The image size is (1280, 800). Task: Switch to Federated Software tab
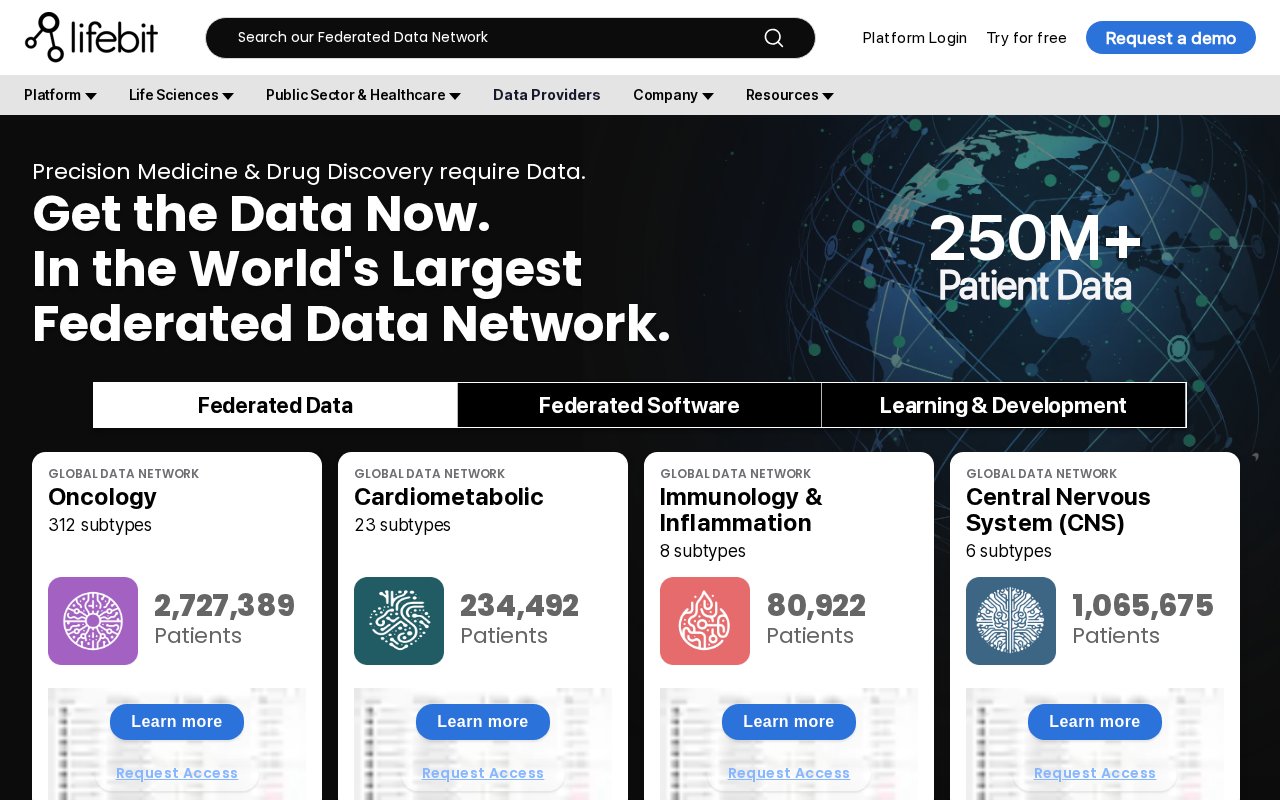pos(639,405)
